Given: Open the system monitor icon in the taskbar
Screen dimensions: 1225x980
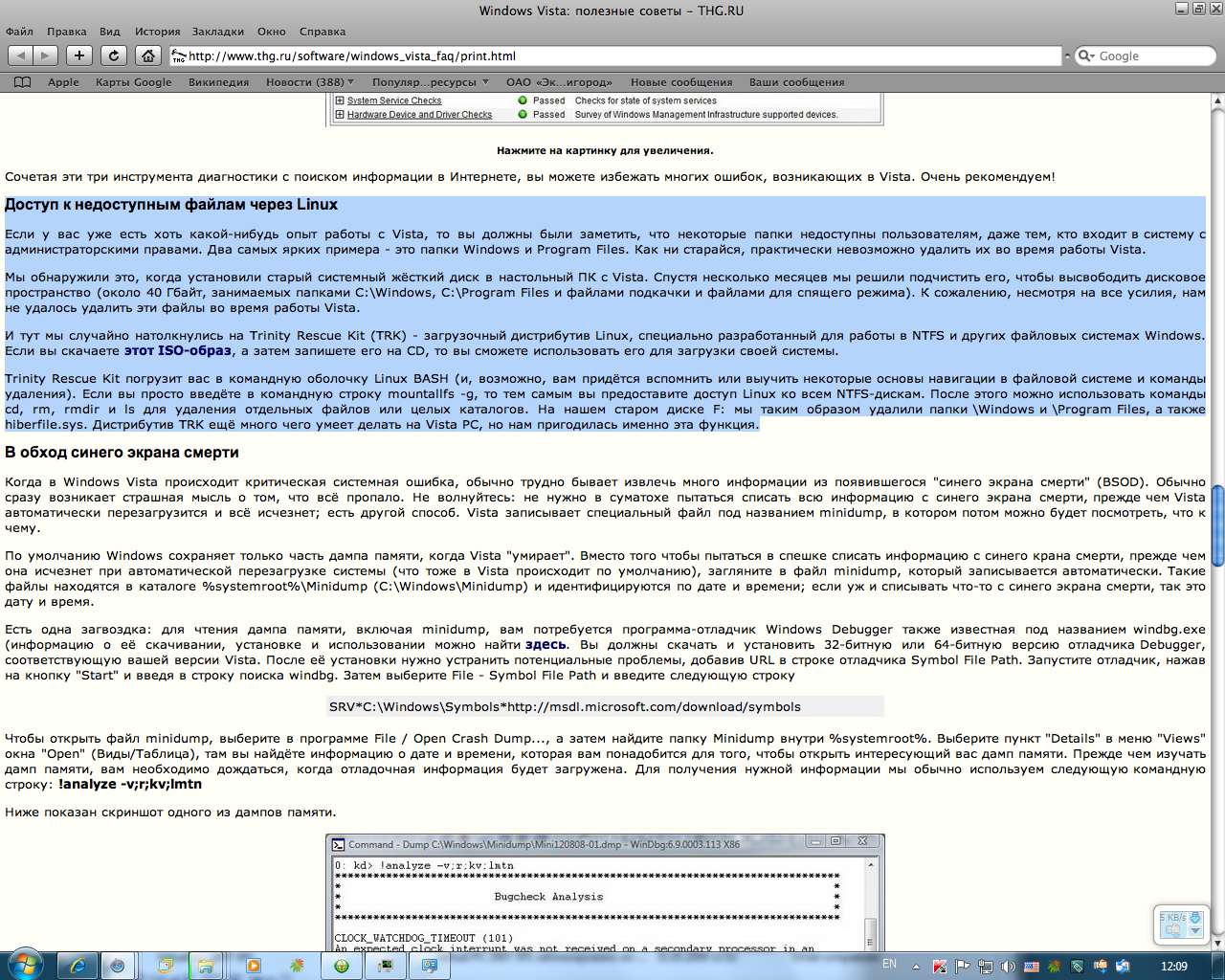Looking at the screenshot, I should (386, 966).
